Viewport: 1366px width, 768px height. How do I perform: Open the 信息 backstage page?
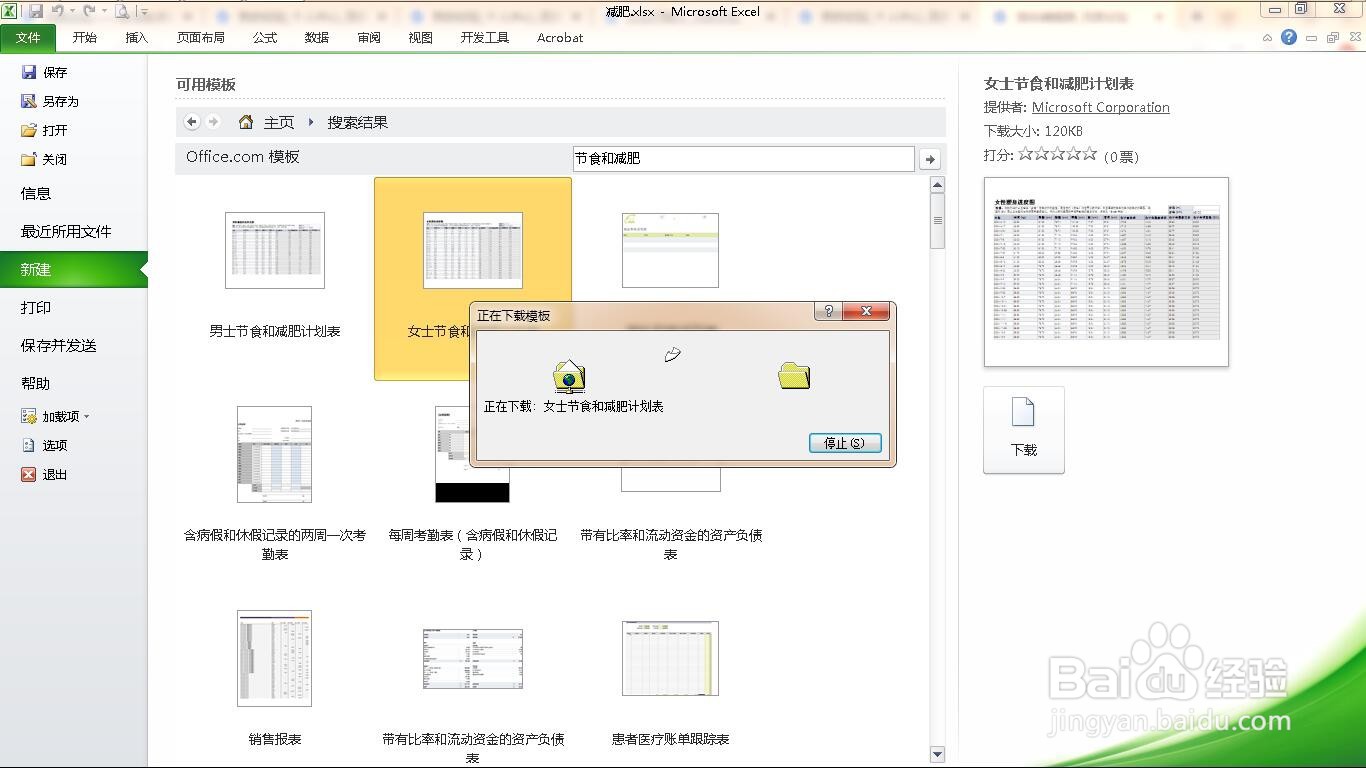36,193
